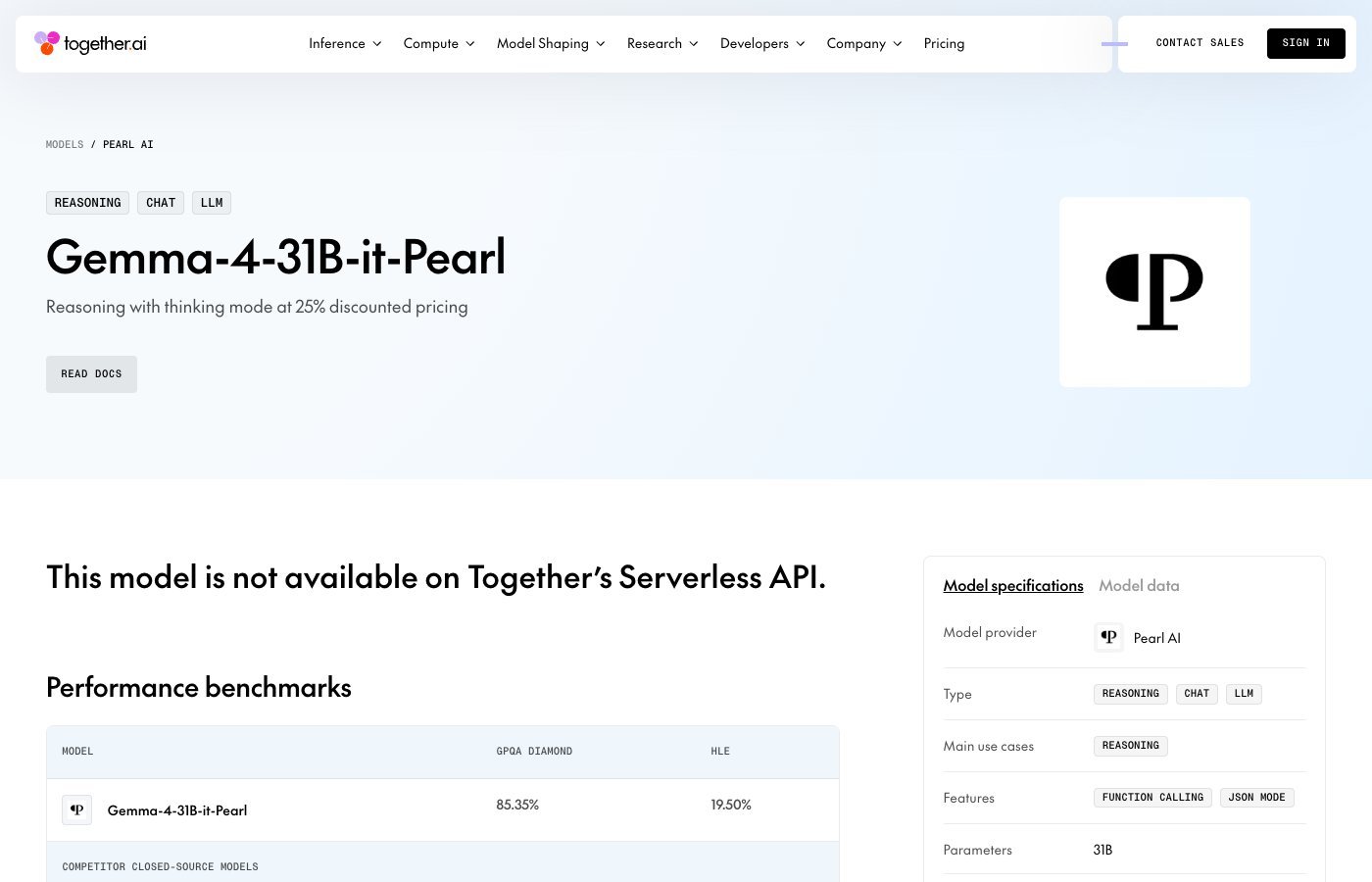Screen dimensions: 1372x882
Task: Open the Research dropdown menu
Action: coord(662,43)
